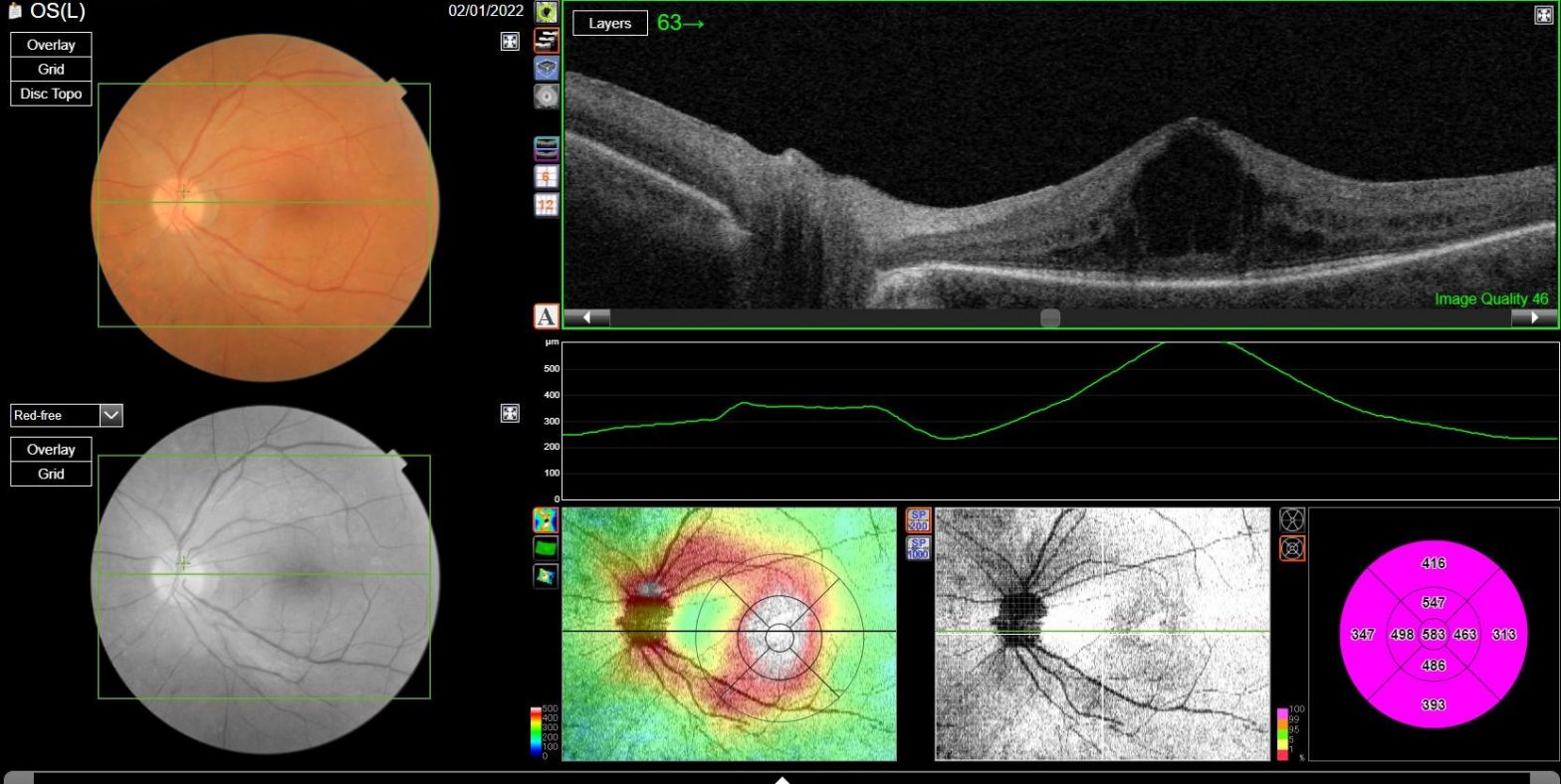
Task: Click the Layers button on B-scan
Action: pyautogui.click(x=609, y=23)
